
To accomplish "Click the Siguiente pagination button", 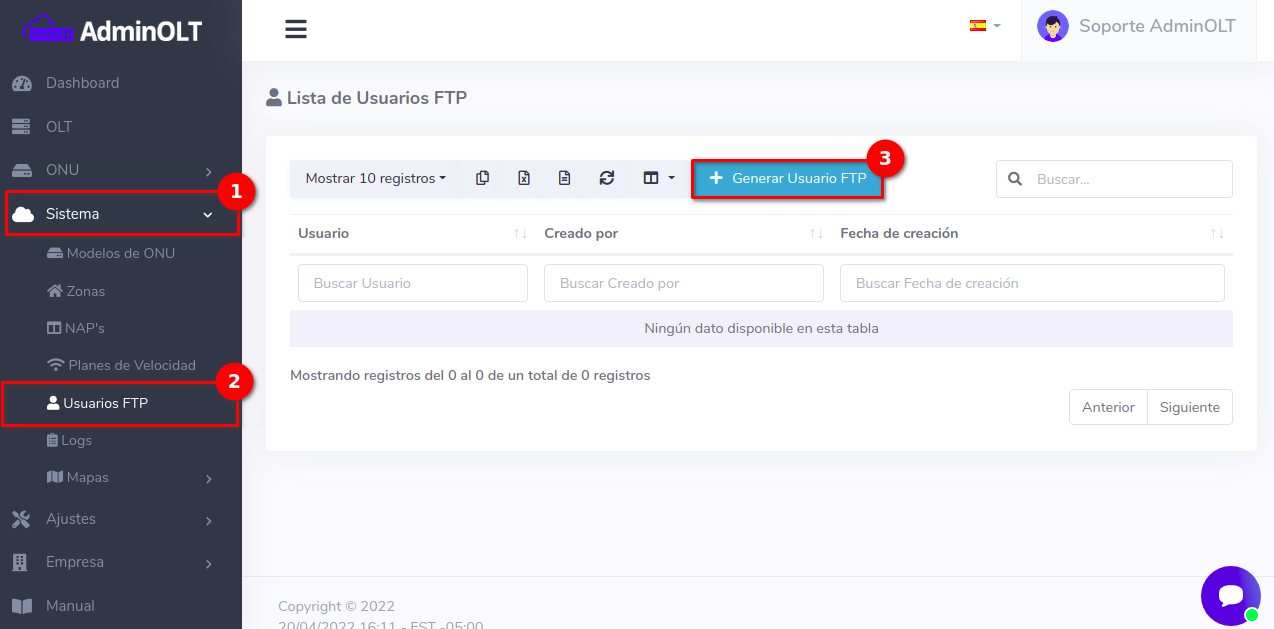I will [1189, 407].
